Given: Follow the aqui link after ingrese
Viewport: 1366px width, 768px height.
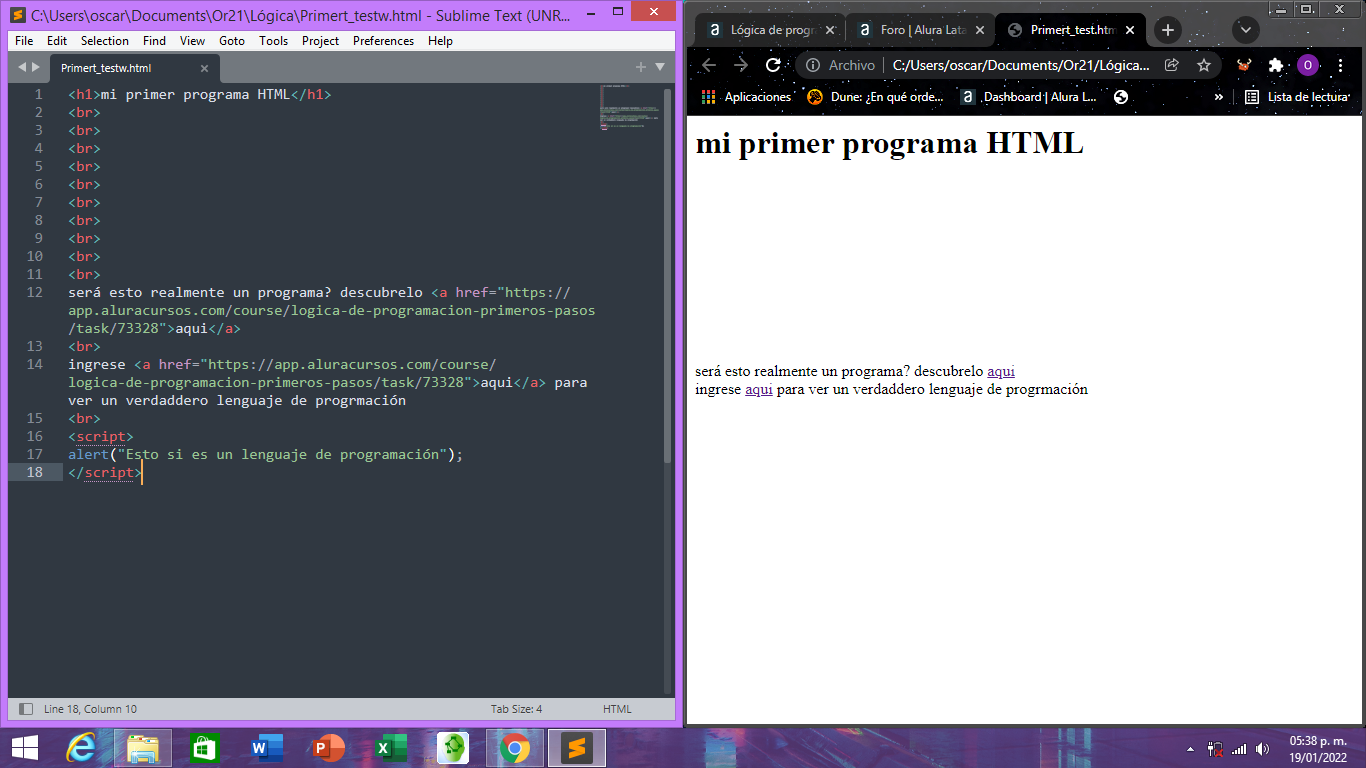Looking at the screenshot, I should click(x=759, y=389).
